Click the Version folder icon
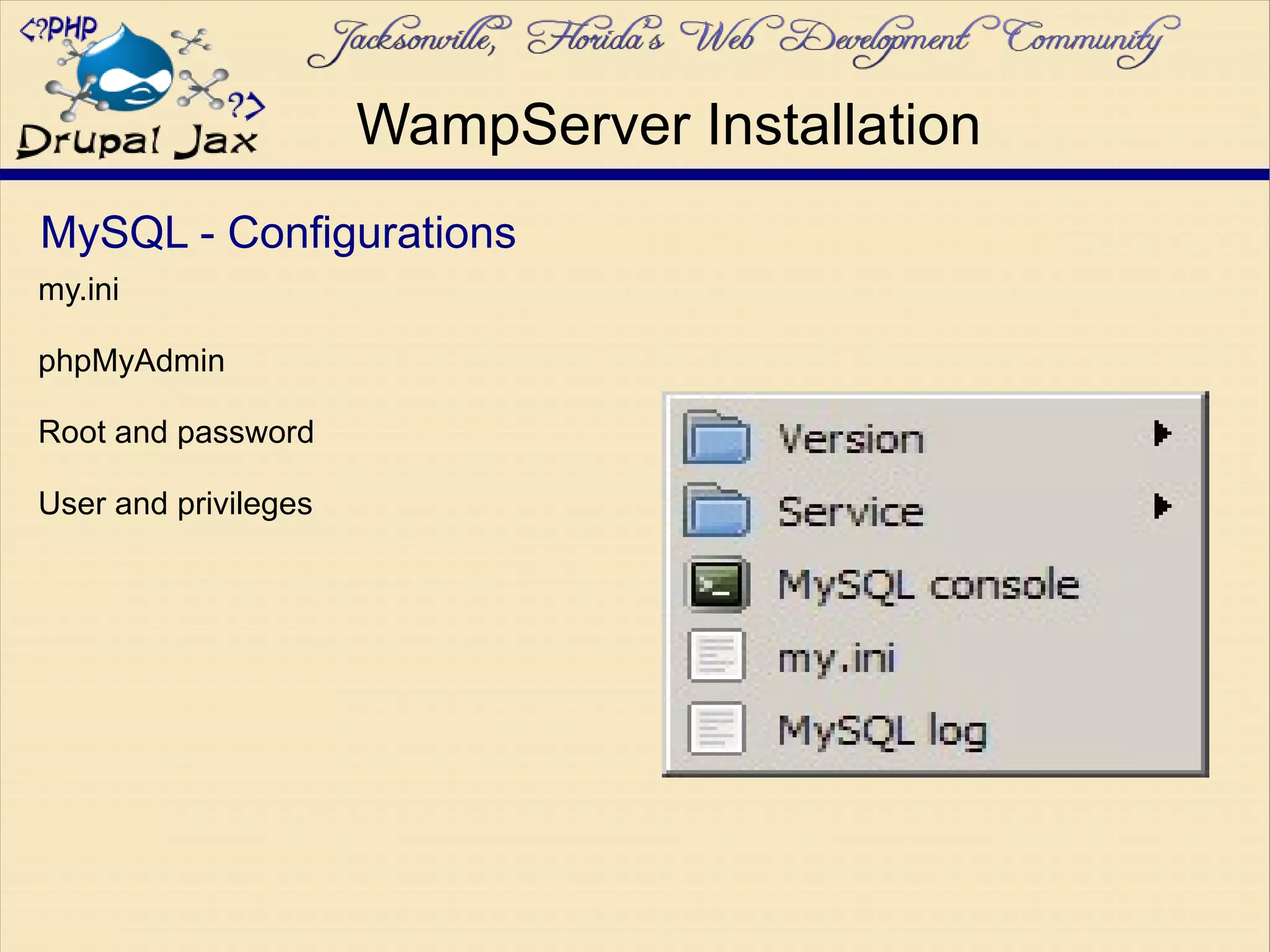This screenshot has height=952, width=1270. (716, 438)
